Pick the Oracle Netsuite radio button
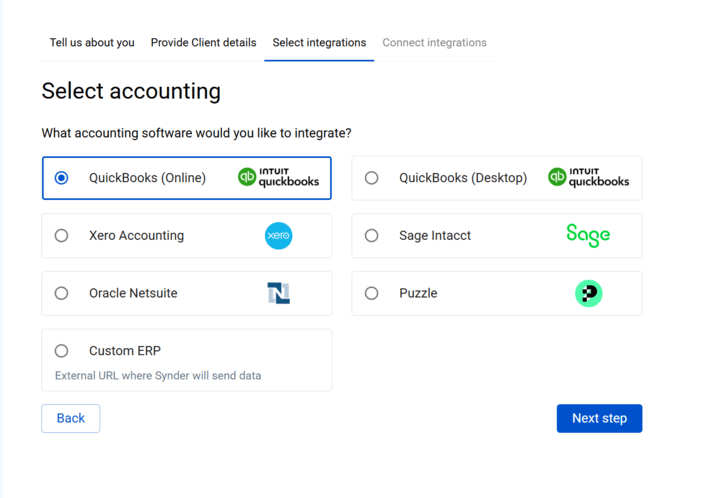The image size is (720, 498). (x=62, y=293)
